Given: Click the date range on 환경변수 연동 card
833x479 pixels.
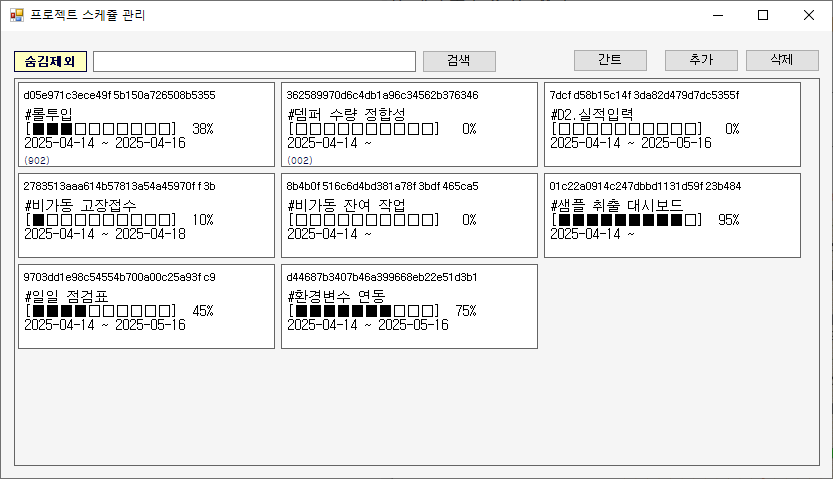Looking at the screenshot, I should [368, 324].
